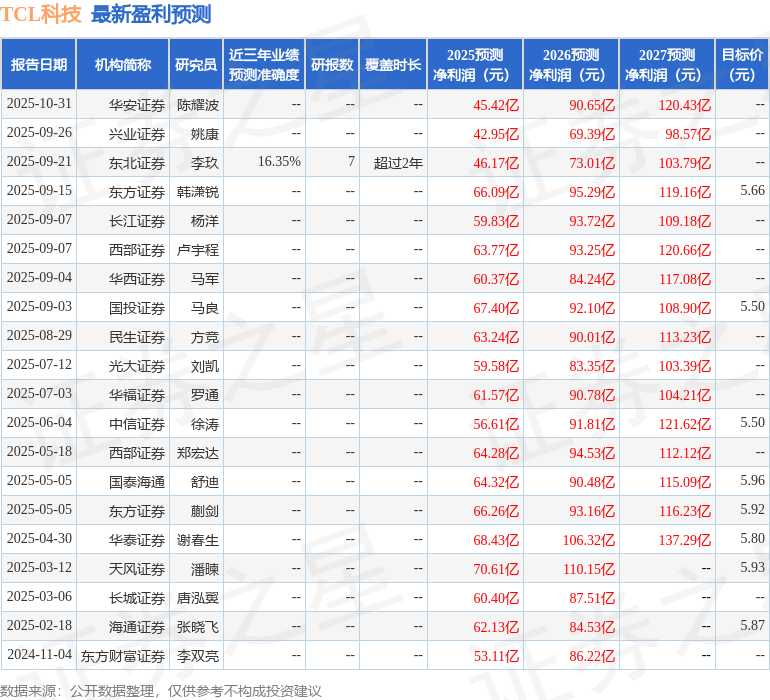The height and width of the screenshot is (700, 770).
Task: Sort by 2025预测净利润 header
Action: click(x=474, y=65)
